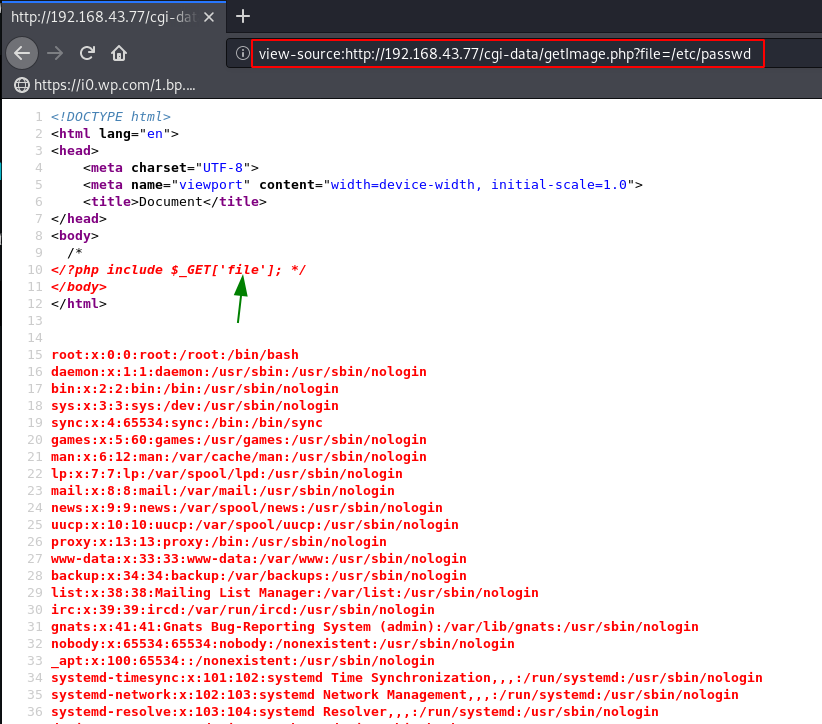This screenshot has height=724, width=822.
Task: Click the view-source URL address field
Action: pos(507,53)
